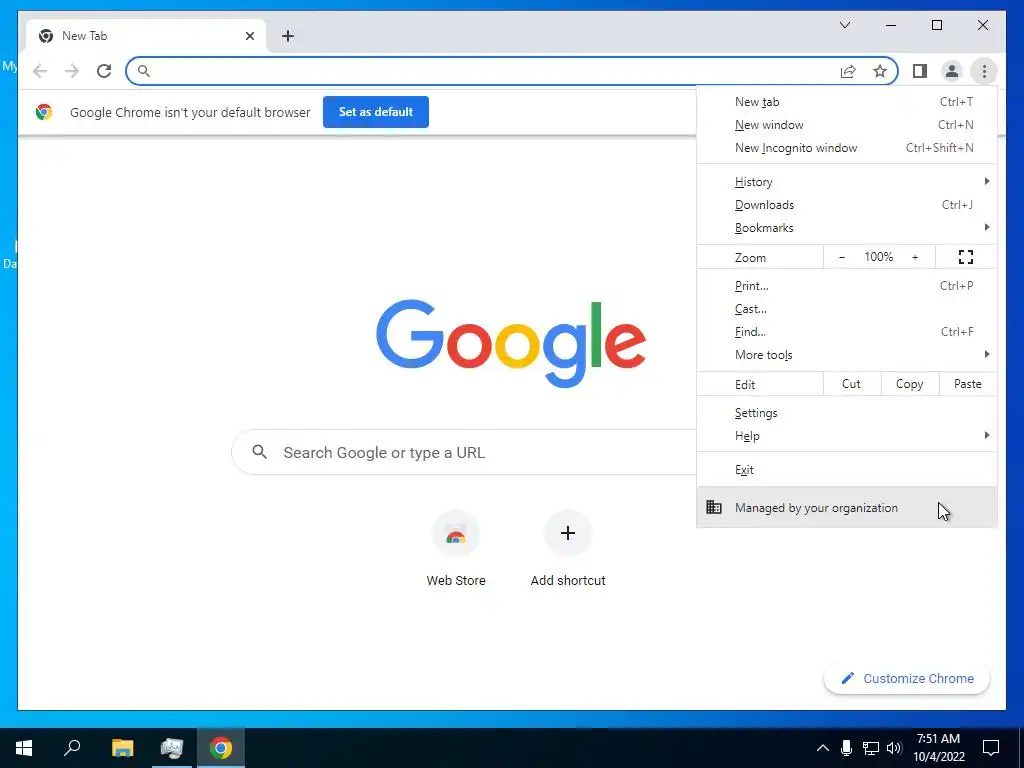This screenshot has height=768, width=1024.
Task: Open the notification center icon
Action: click(991, 748)
